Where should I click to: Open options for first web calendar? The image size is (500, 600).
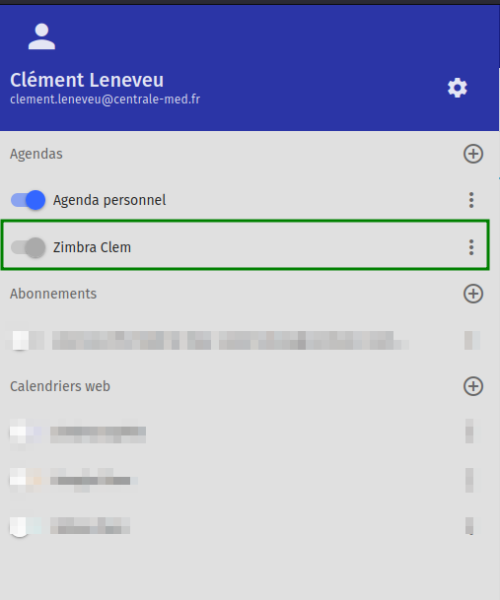coord(469,431)
